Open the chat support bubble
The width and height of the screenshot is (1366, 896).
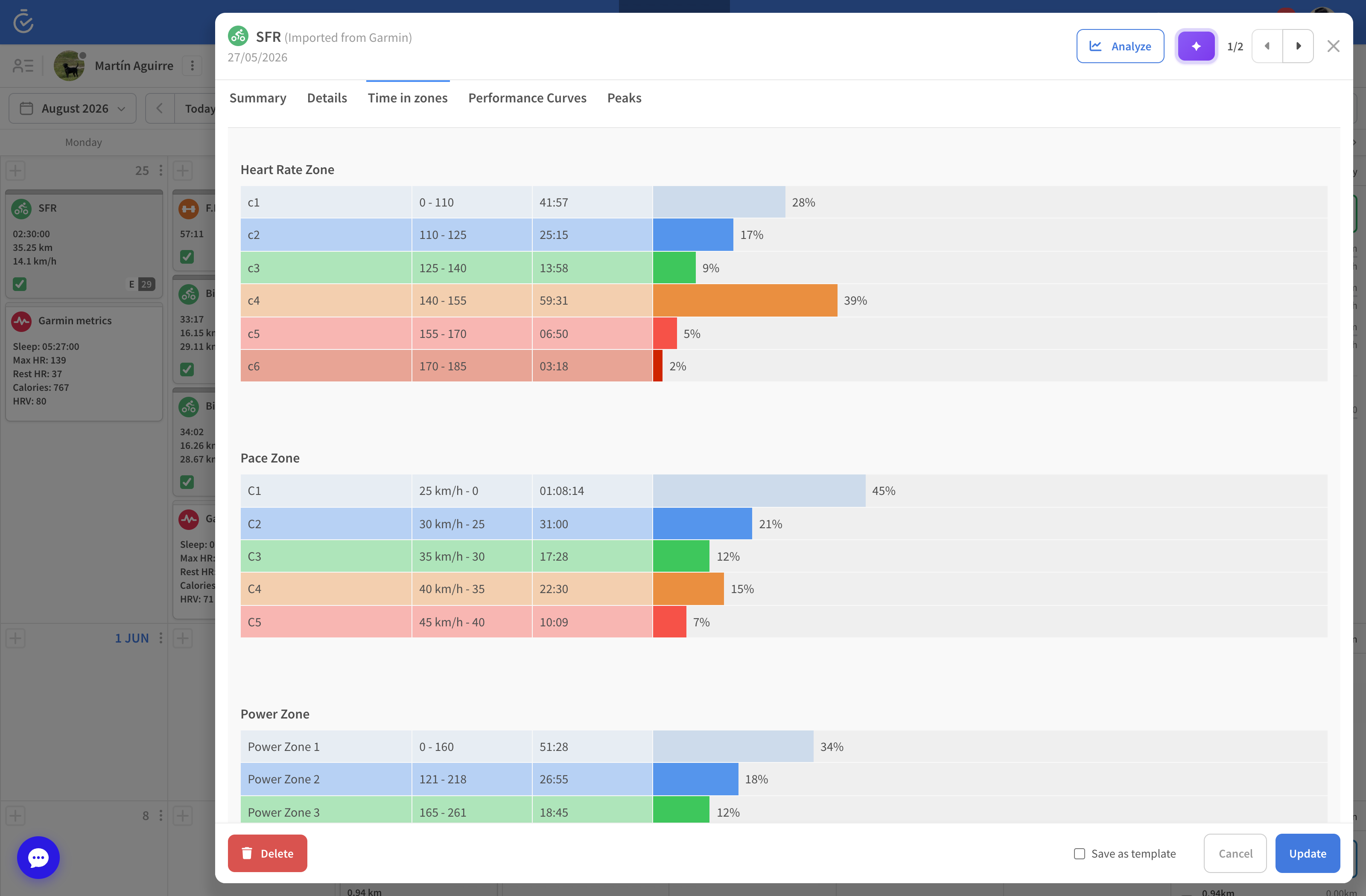point(38,858)
